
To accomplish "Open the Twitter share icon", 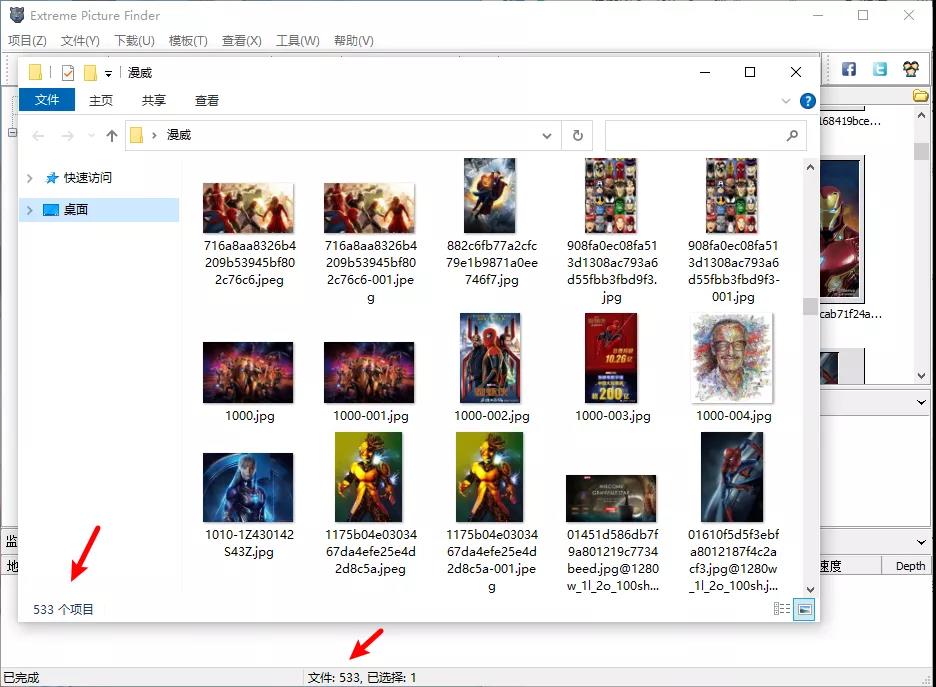I will coord(880,69).
